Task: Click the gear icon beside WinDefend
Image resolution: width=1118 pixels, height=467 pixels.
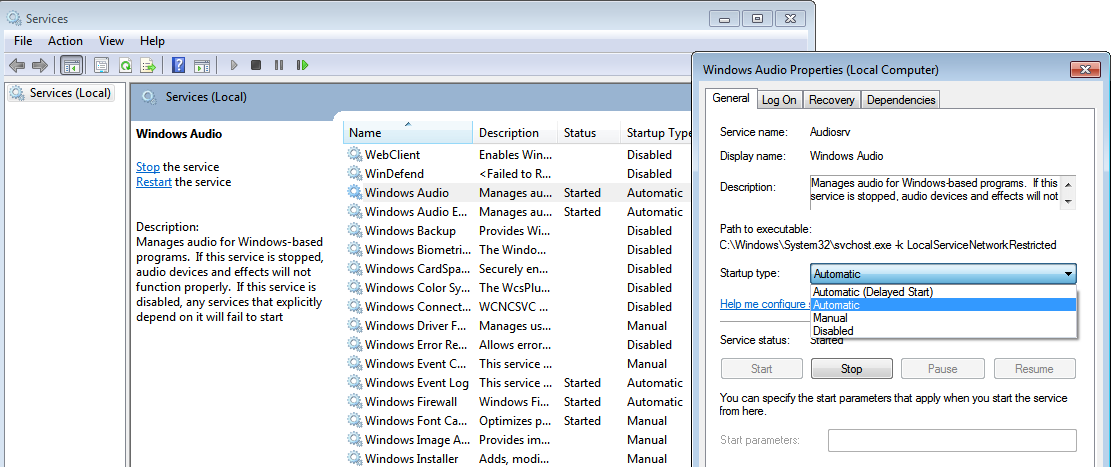Action: pos(354,173)
